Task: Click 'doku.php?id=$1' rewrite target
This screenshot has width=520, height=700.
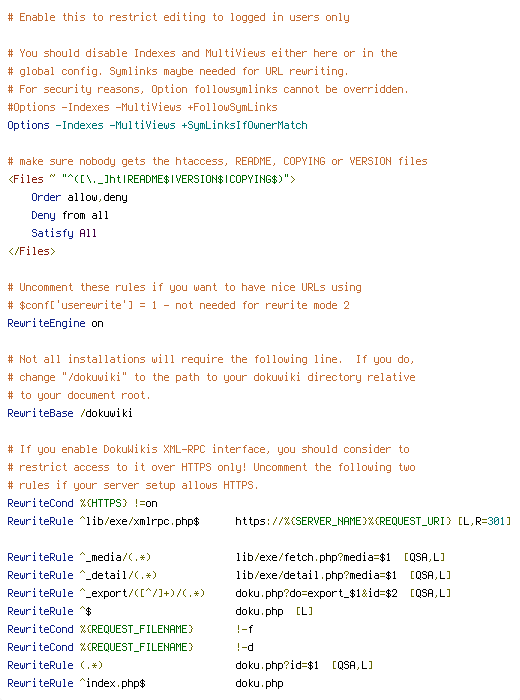Action: pyautogui.click(x=277, y=665)
